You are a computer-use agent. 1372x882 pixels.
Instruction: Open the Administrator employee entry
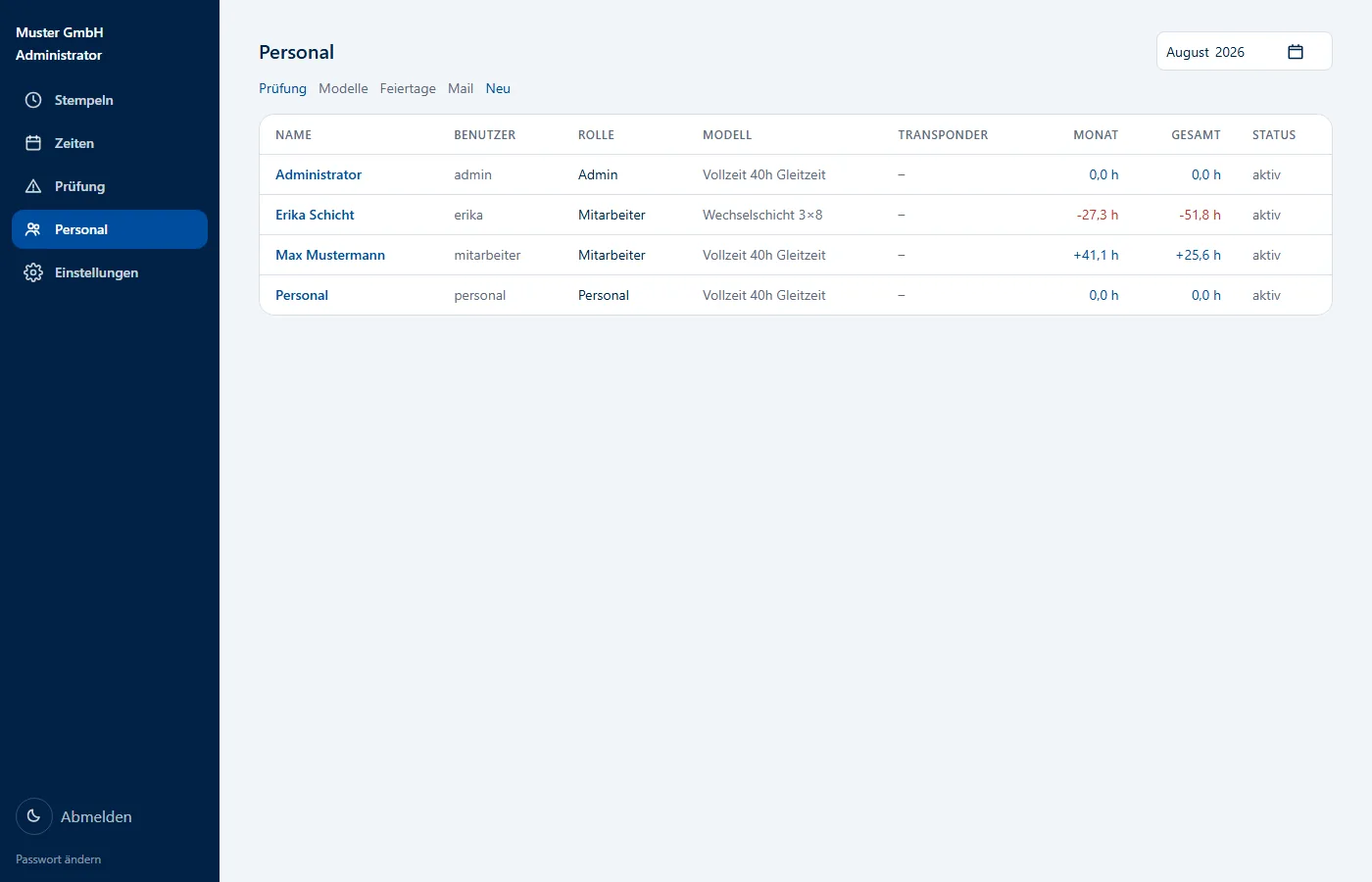pos(318,174)
